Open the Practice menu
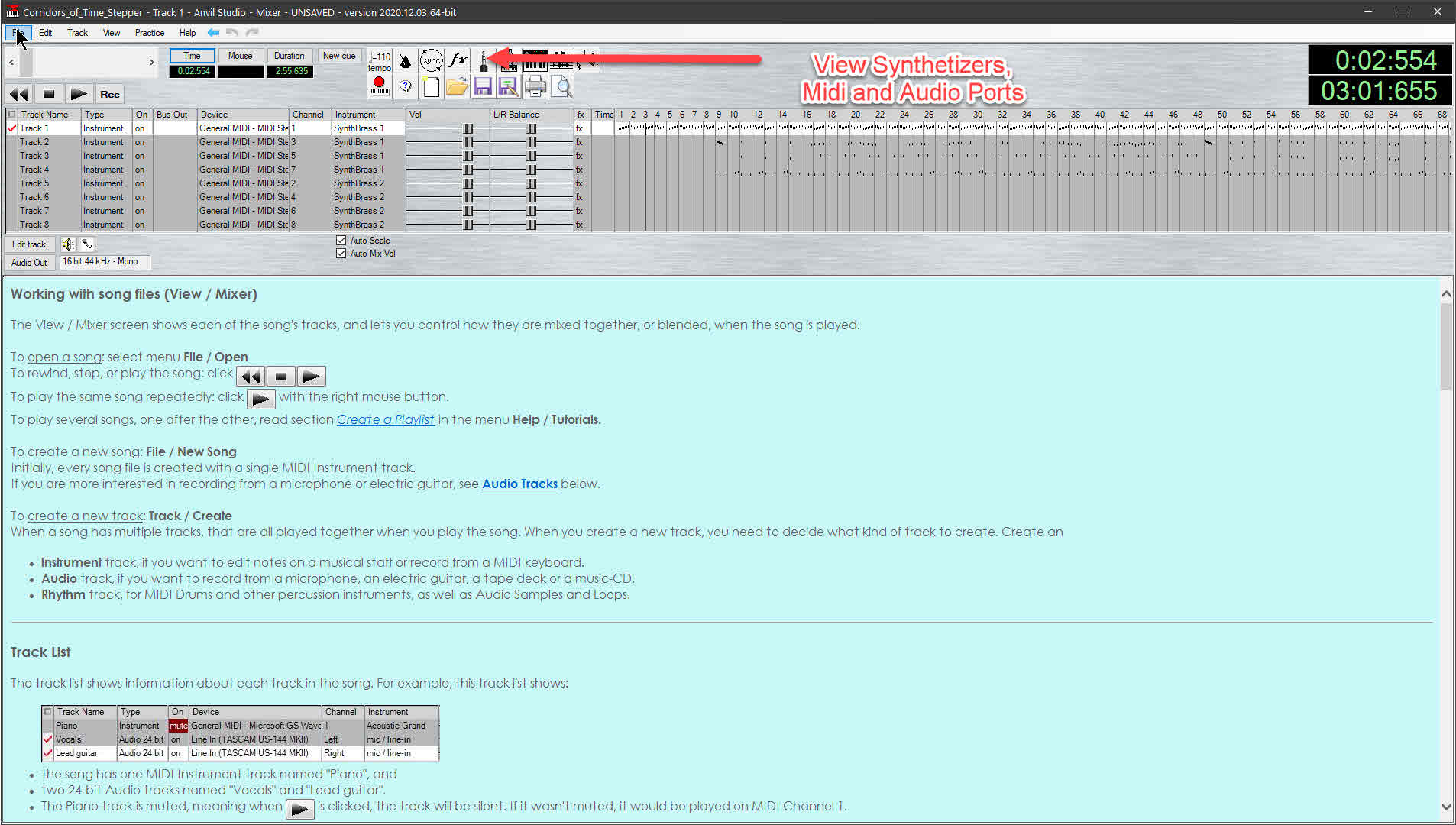 [150, 33]
